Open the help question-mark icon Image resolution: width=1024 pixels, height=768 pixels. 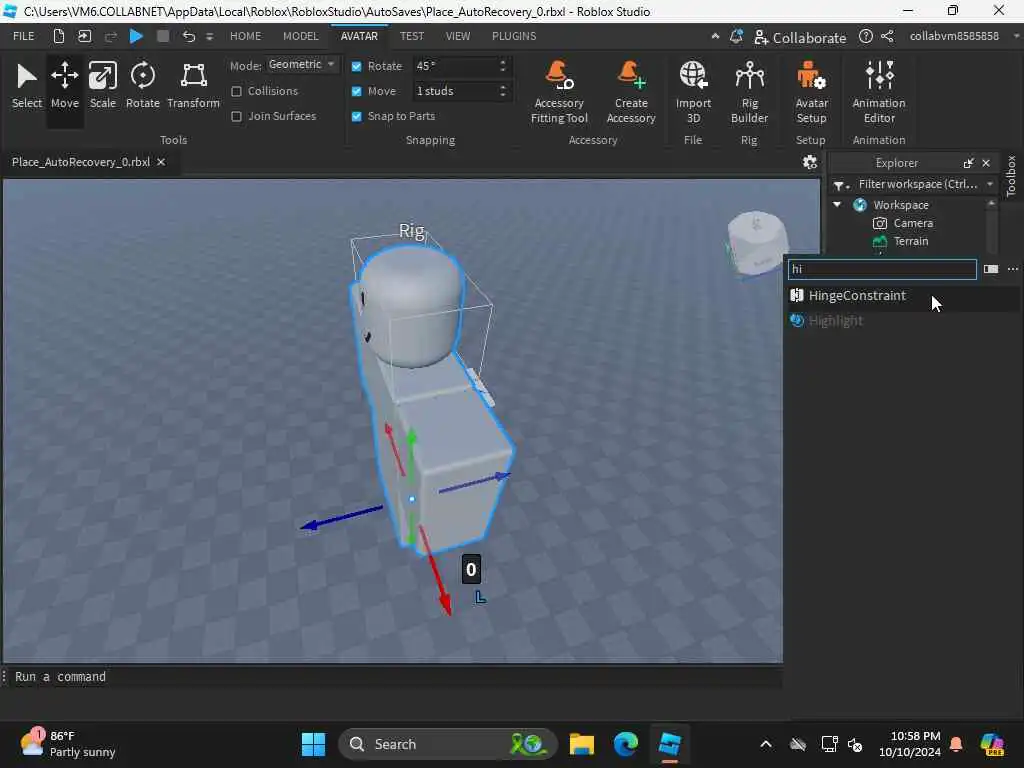click(865, 37)
